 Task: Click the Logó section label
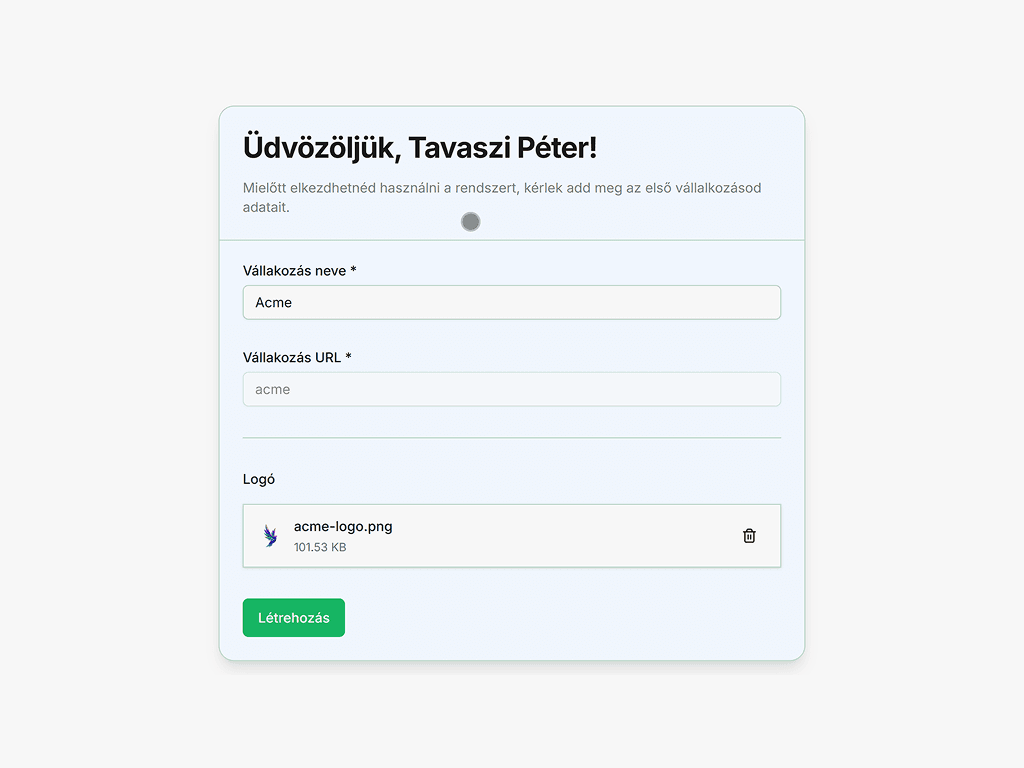point(259,479)
